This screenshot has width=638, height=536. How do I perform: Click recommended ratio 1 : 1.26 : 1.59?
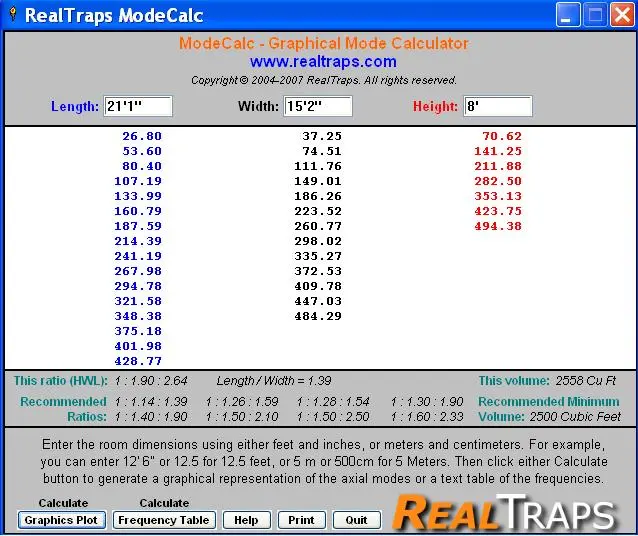[242, 402]
